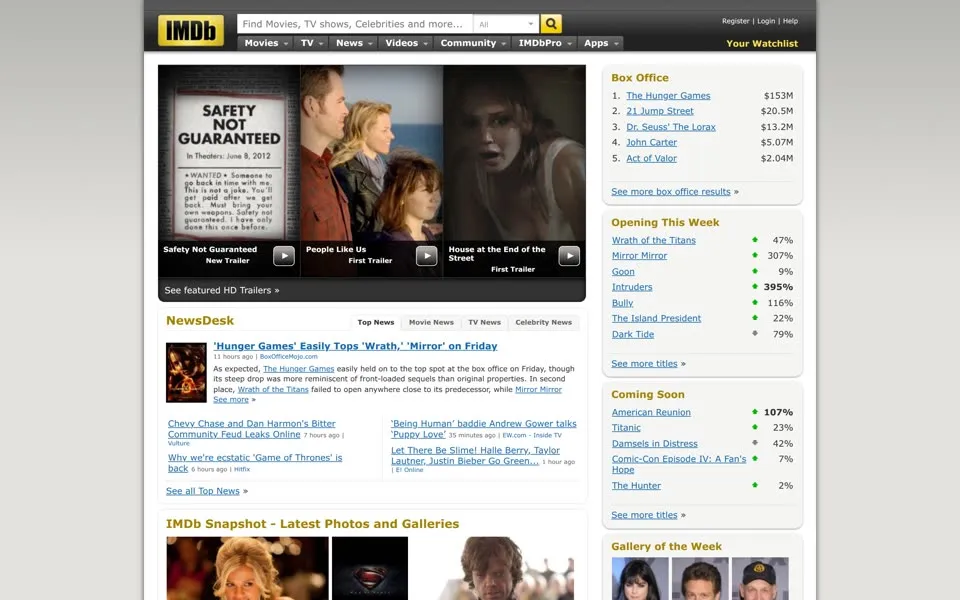
Task: Open the Hunger Games Easily Tops headline
Action: pos(355,346)
